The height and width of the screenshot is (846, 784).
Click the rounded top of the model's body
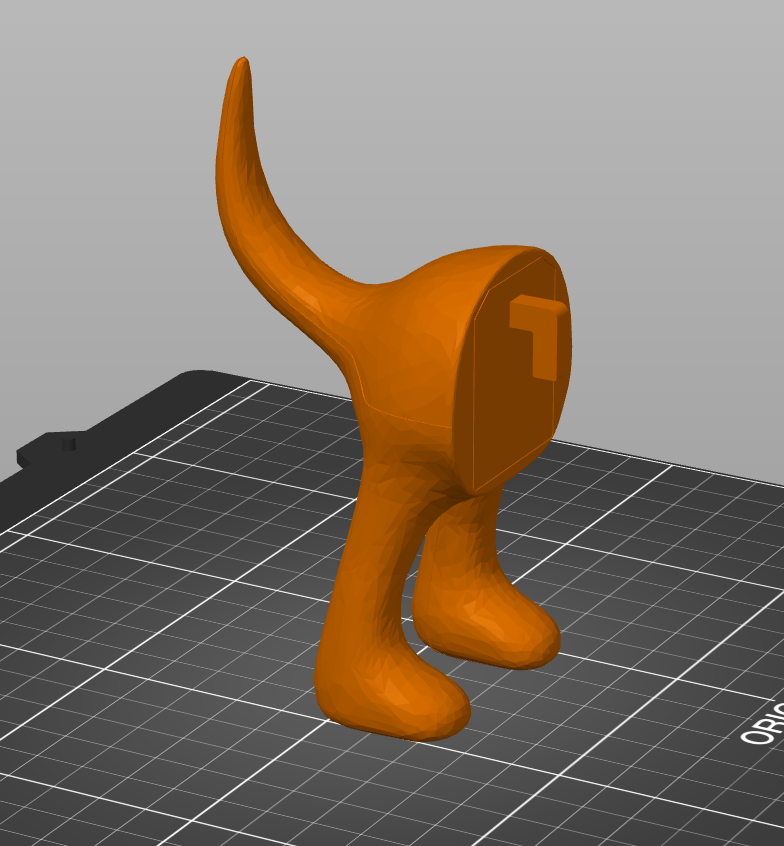(x=470, y=262)
